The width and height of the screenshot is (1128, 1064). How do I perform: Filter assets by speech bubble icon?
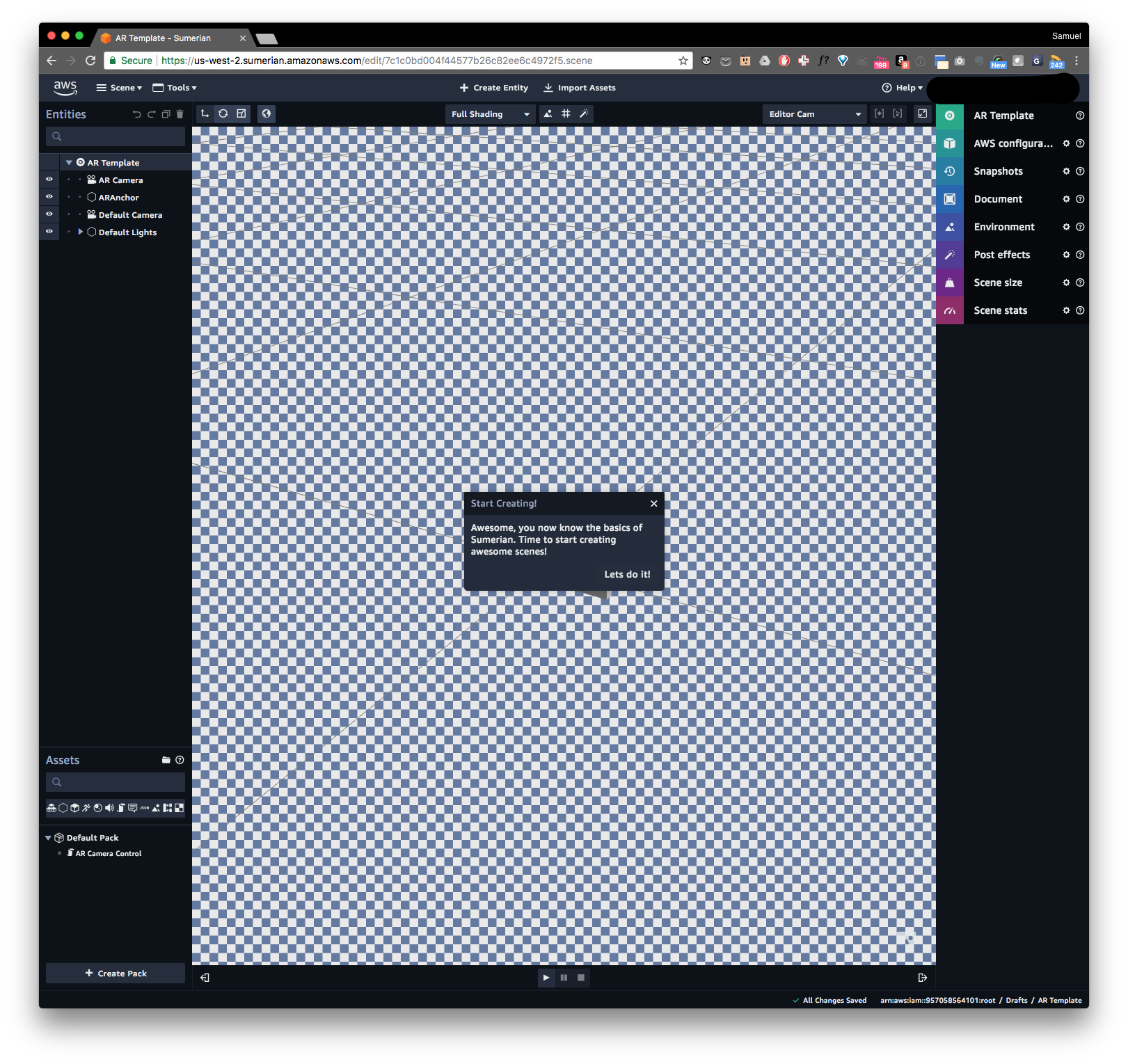tap(132, 808)
